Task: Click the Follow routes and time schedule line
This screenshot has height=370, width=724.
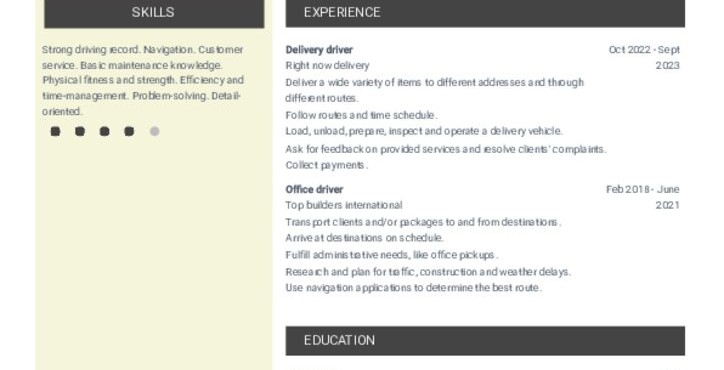Action: click(361, 115)
